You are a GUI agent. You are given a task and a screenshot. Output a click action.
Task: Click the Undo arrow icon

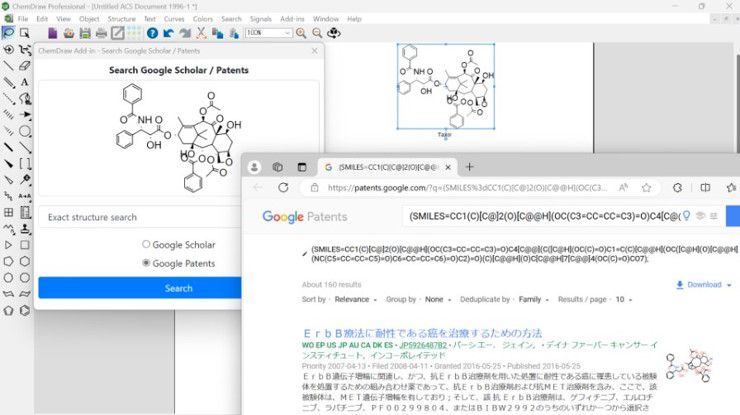168,33
